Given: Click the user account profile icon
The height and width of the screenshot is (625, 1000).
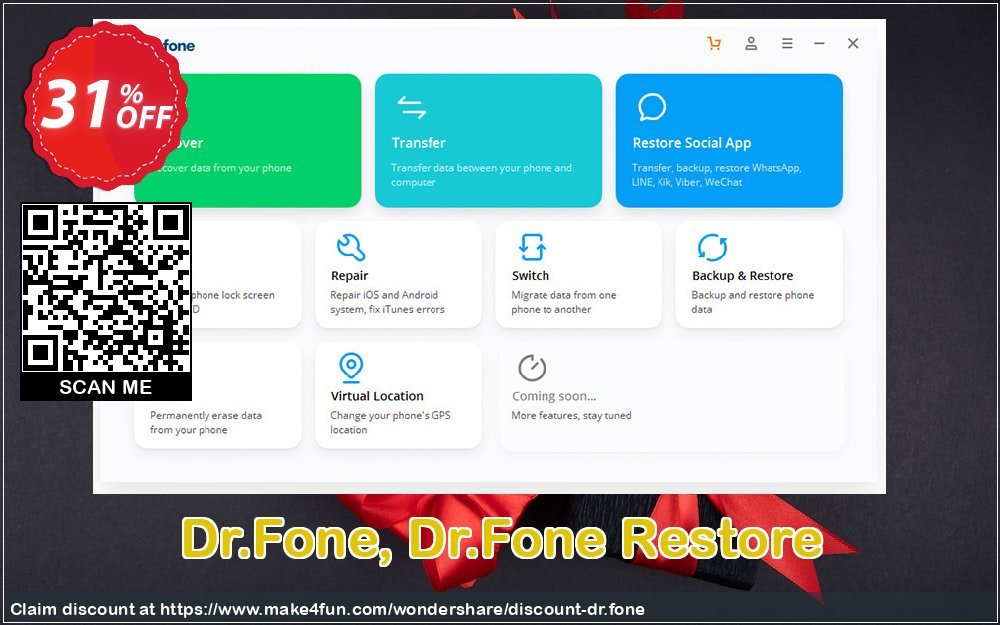Looking at the screenshot, I should coord(751,44).
